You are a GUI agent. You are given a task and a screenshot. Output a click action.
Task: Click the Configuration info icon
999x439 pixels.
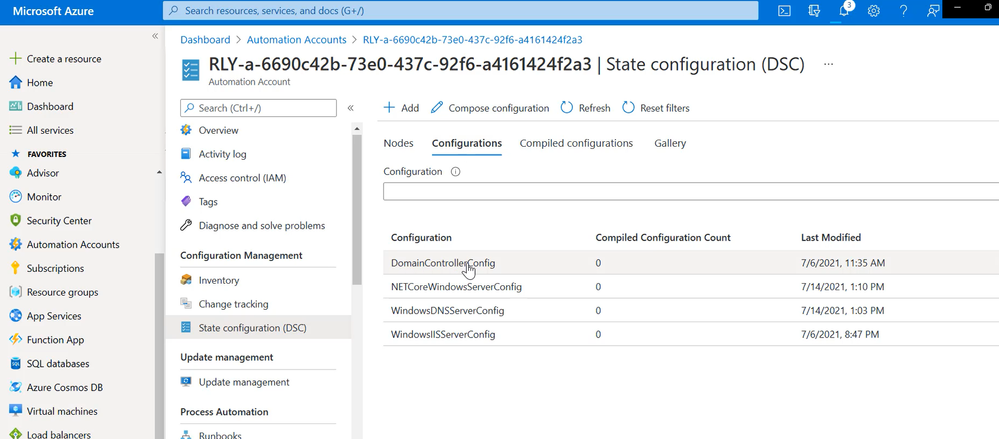[456, 172]
